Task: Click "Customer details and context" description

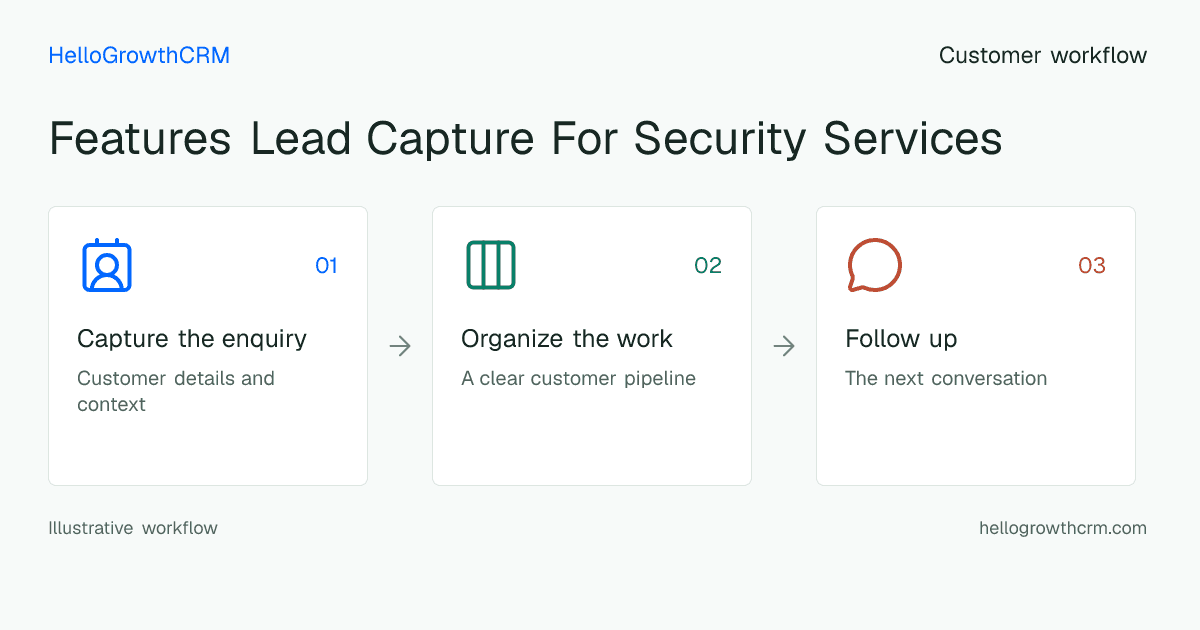Action: tap(176, 392)
